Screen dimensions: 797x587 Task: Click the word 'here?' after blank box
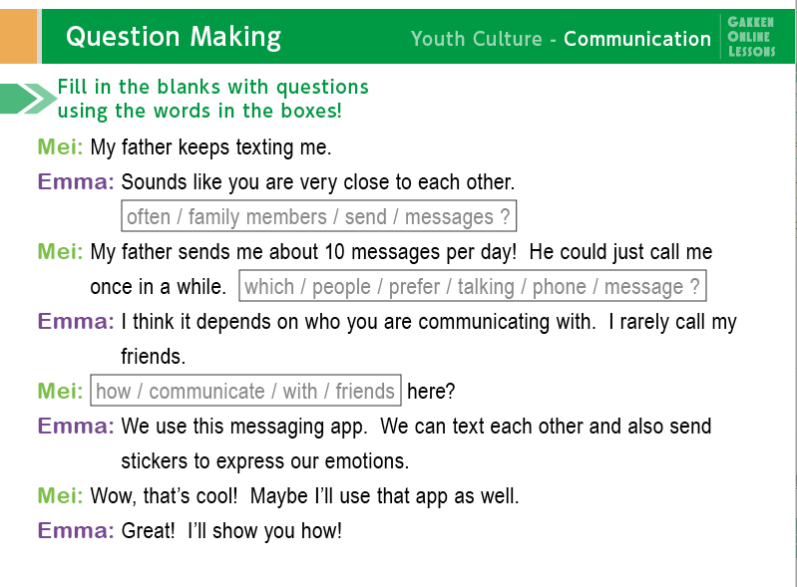[431, 391]
